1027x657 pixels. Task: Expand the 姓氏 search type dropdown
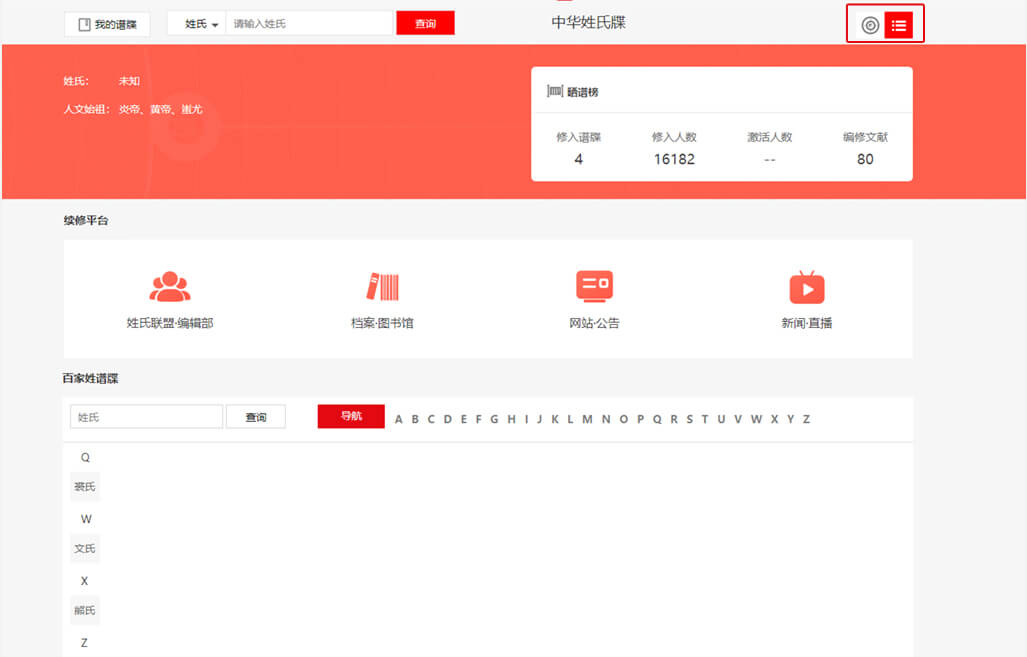pyautogui.click(x=201, y=24)
